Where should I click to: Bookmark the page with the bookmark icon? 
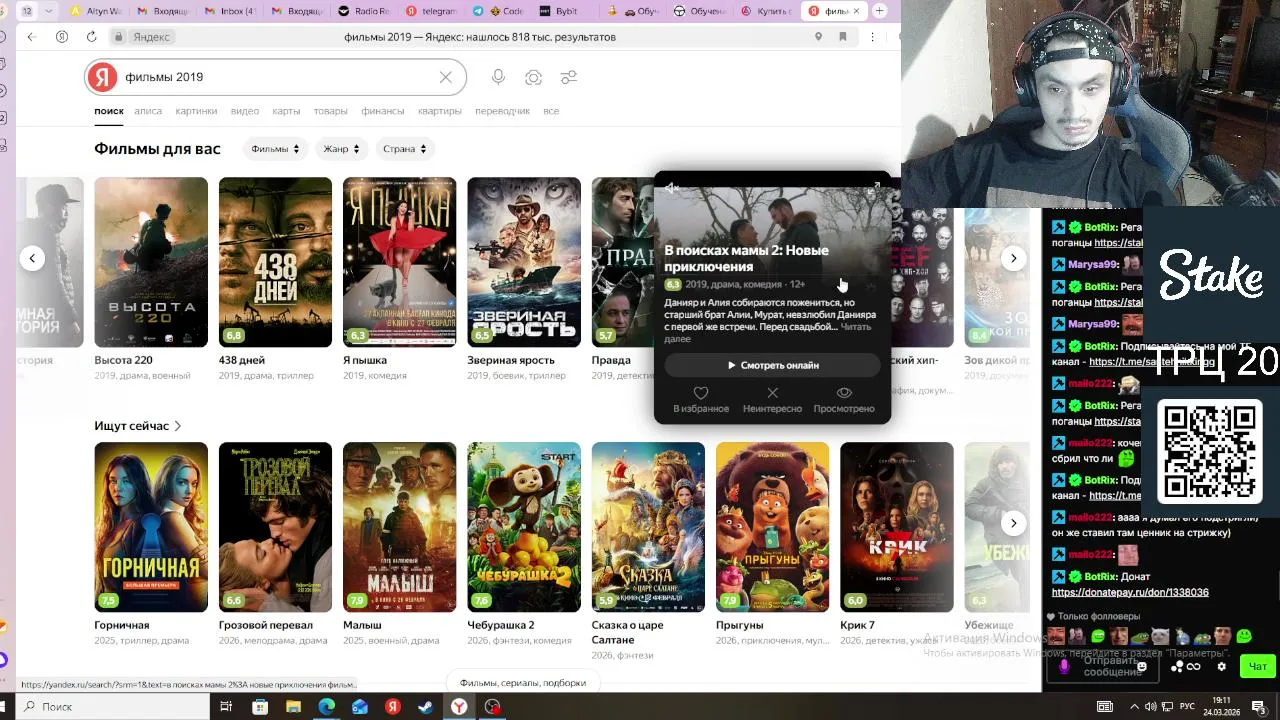tap(843, 37)
